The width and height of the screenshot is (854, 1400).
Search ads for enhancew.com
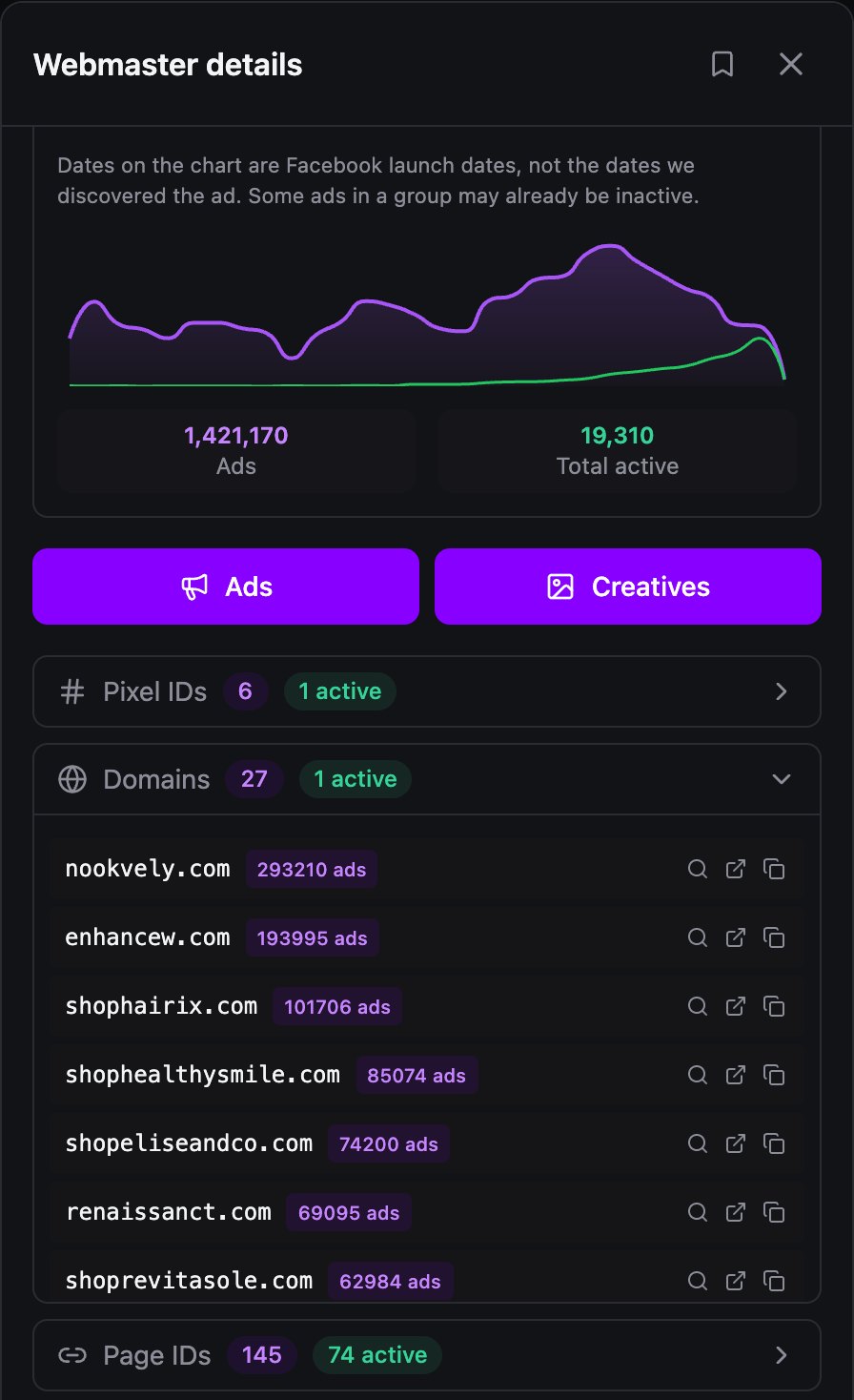click(x=698, y=937)
